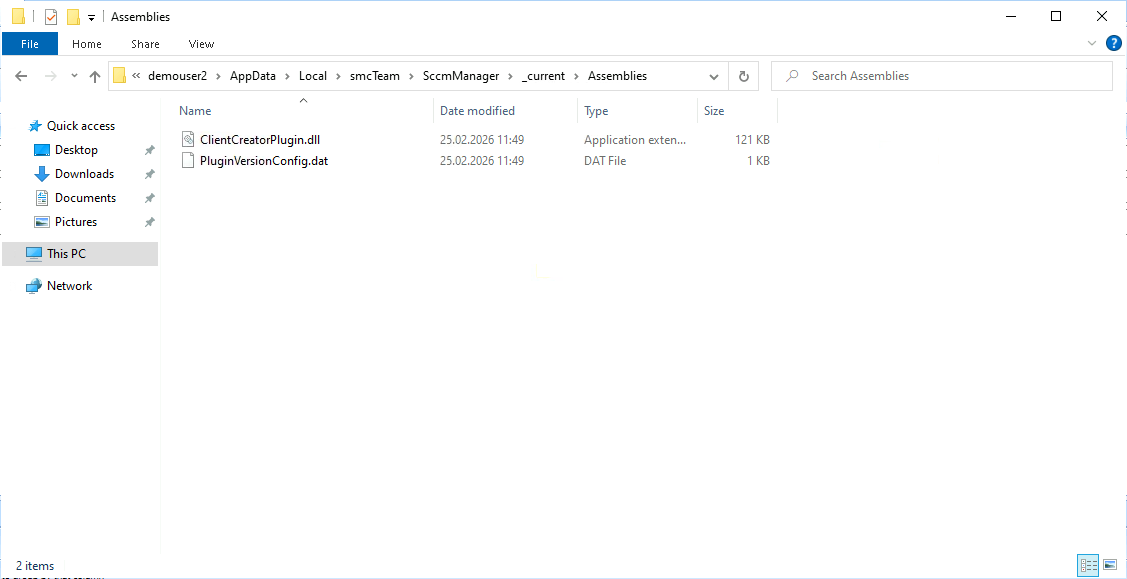Click the Properties quick access toolbar icon

click(x=51, y=17)
